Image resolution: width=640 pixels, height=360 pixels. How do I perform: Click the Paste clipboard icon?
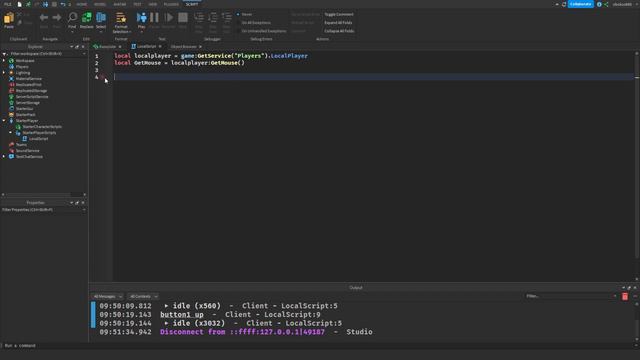click(x=9, y=18)
